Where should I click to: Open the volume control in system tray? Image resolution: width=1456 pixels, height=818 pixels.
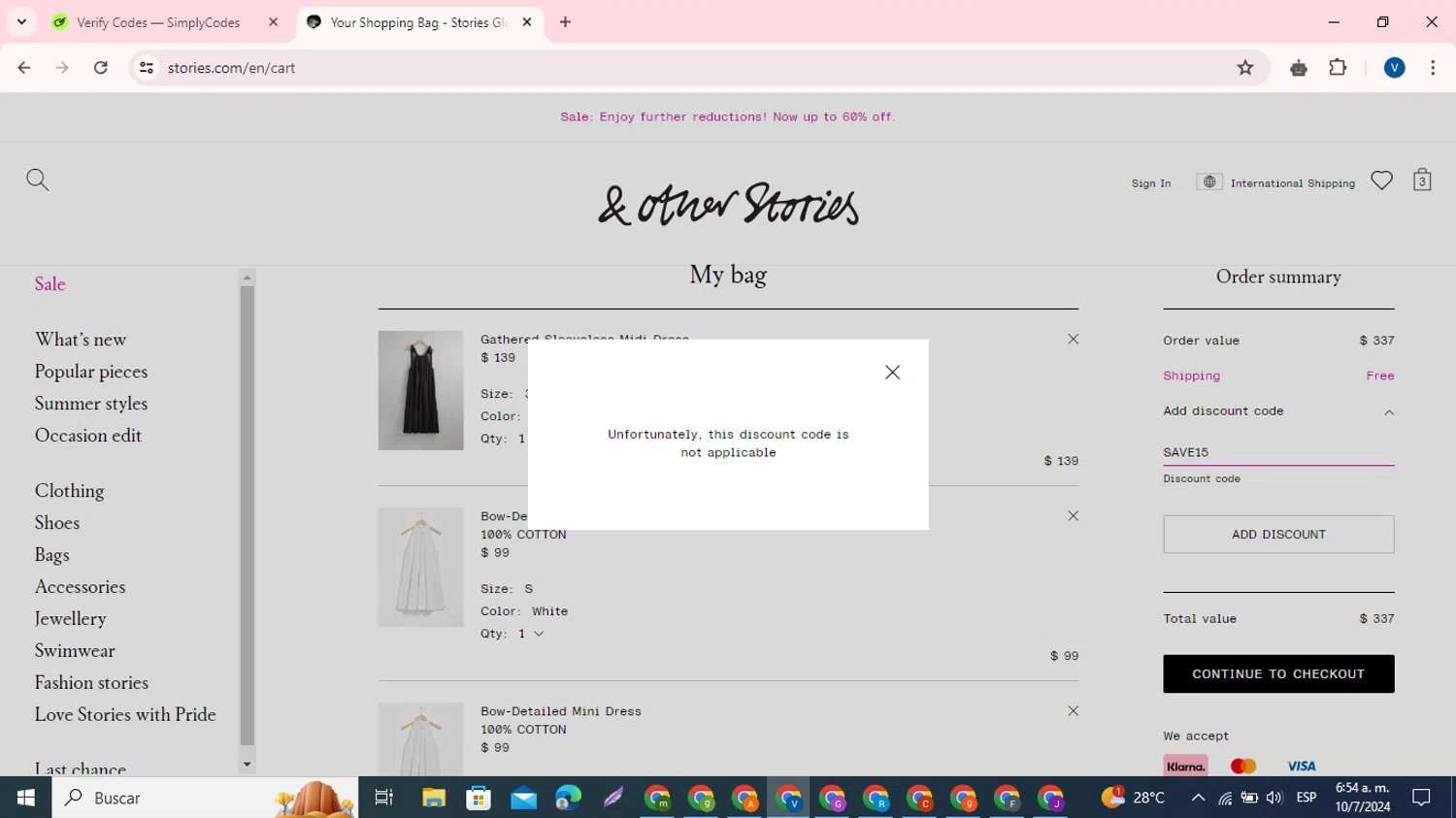[x=1274, y=798]
